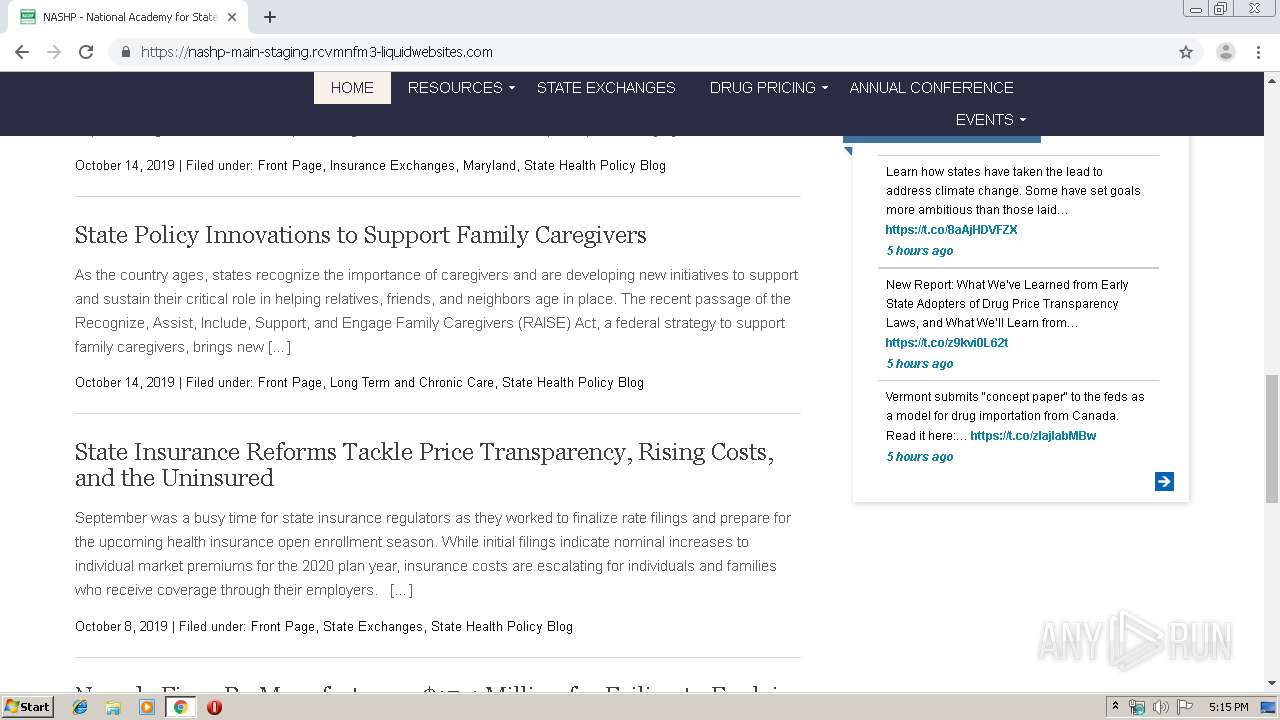Click next tweets arrow button

pyautogui.click(x=1164, y=482)
